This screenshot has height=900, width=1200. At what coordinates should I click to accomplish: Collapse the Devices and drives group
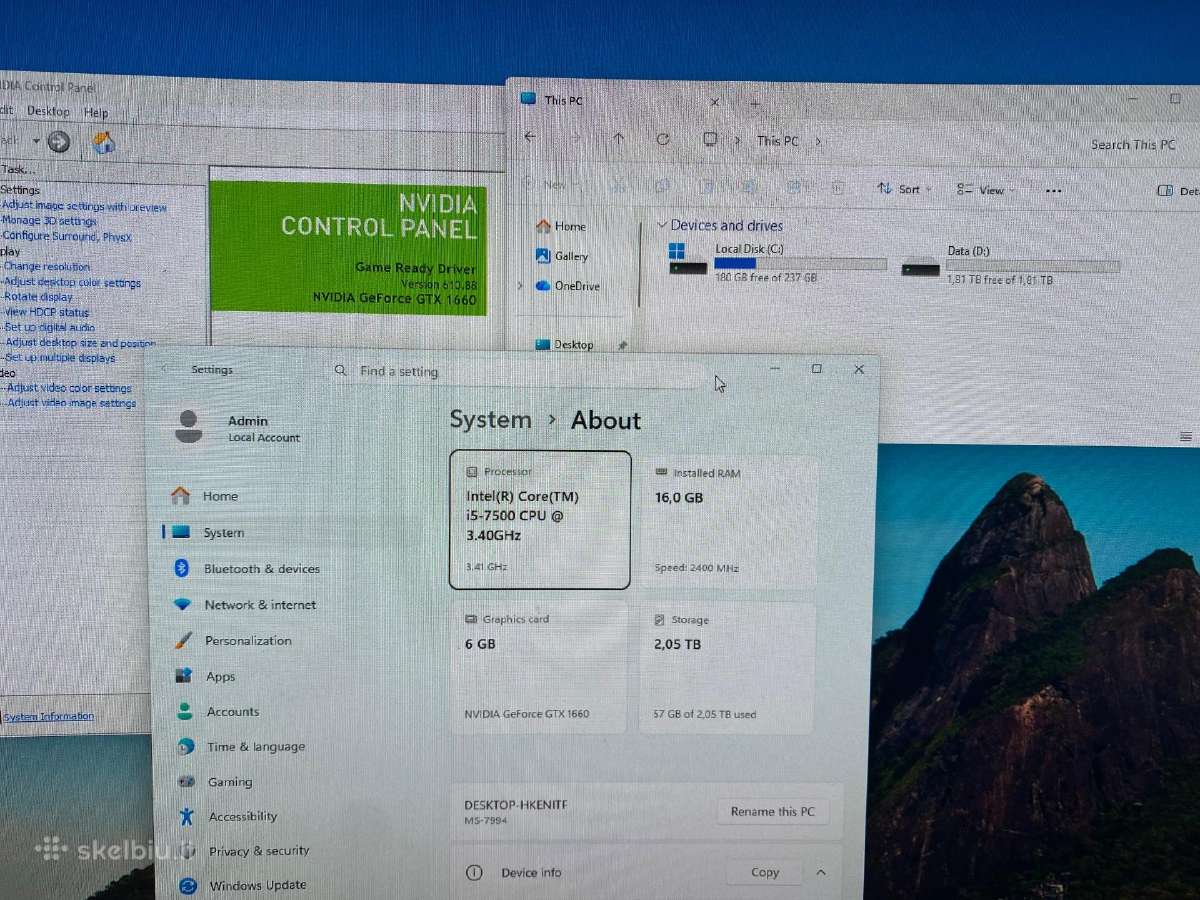[x=662, y=225]
